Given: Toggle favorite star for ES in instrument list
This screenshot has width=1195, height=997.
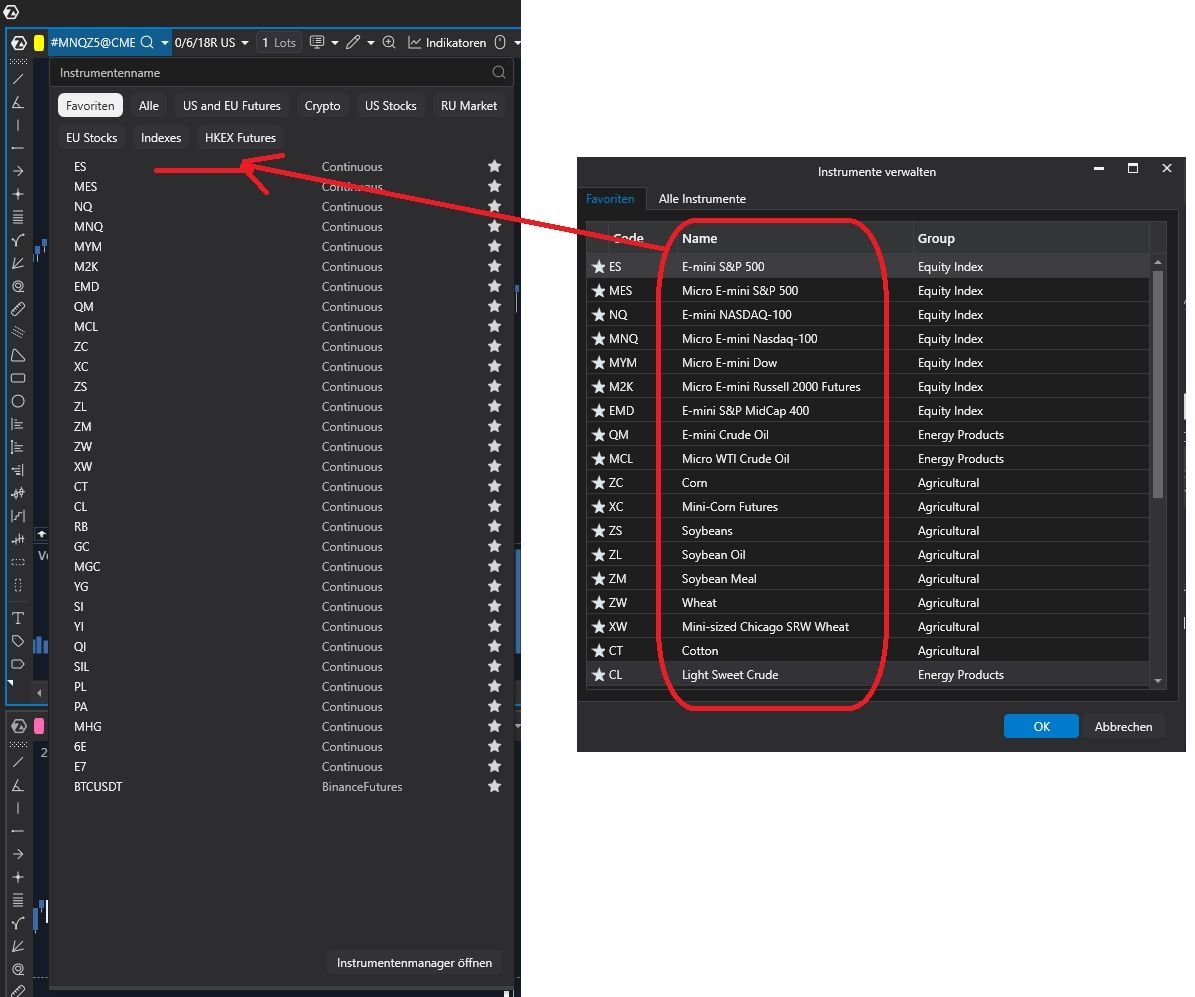Looking at the screenshot, I should (495, 166).
